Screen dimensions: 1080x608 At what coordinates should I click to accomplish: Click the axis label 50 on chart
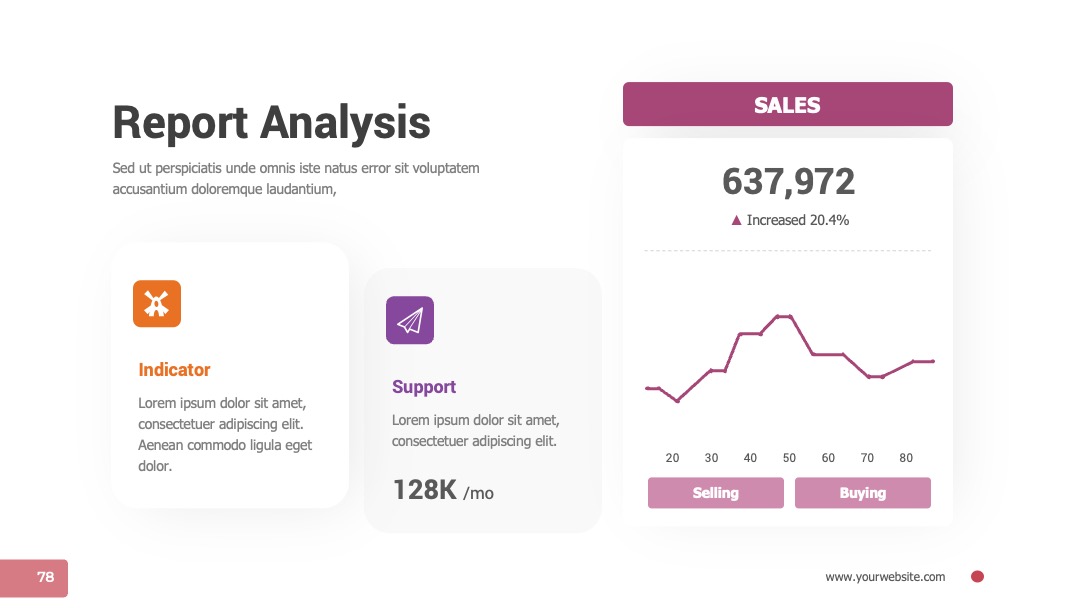[x=789, y=458]
